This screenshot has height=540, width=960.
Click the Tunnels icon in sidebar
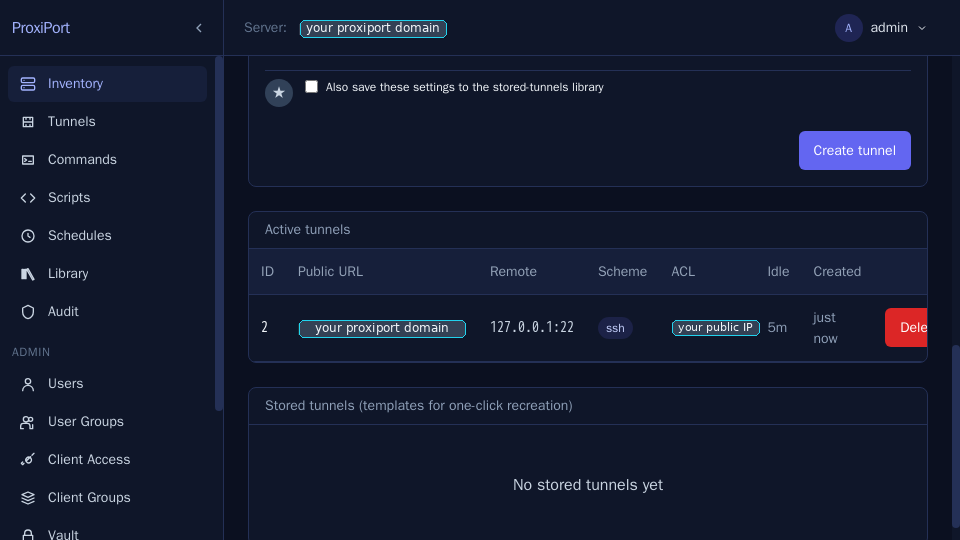pos(28,122)
